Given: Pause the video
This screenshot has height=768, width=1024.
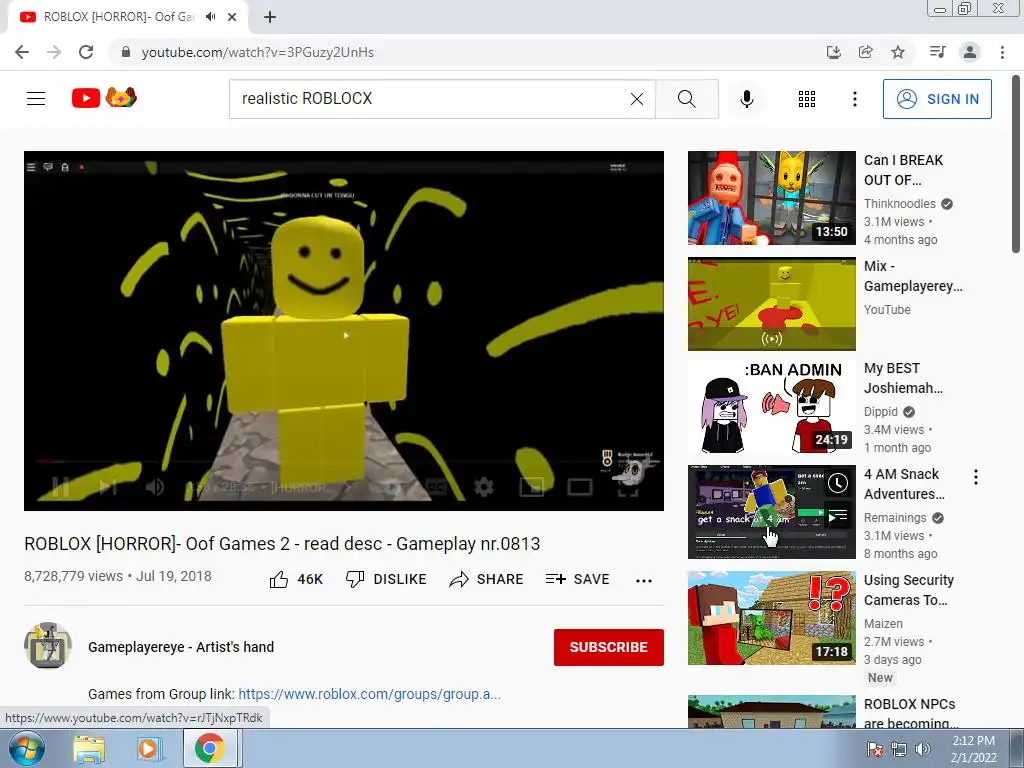Looking at the screenshot, I should [60, 487].
